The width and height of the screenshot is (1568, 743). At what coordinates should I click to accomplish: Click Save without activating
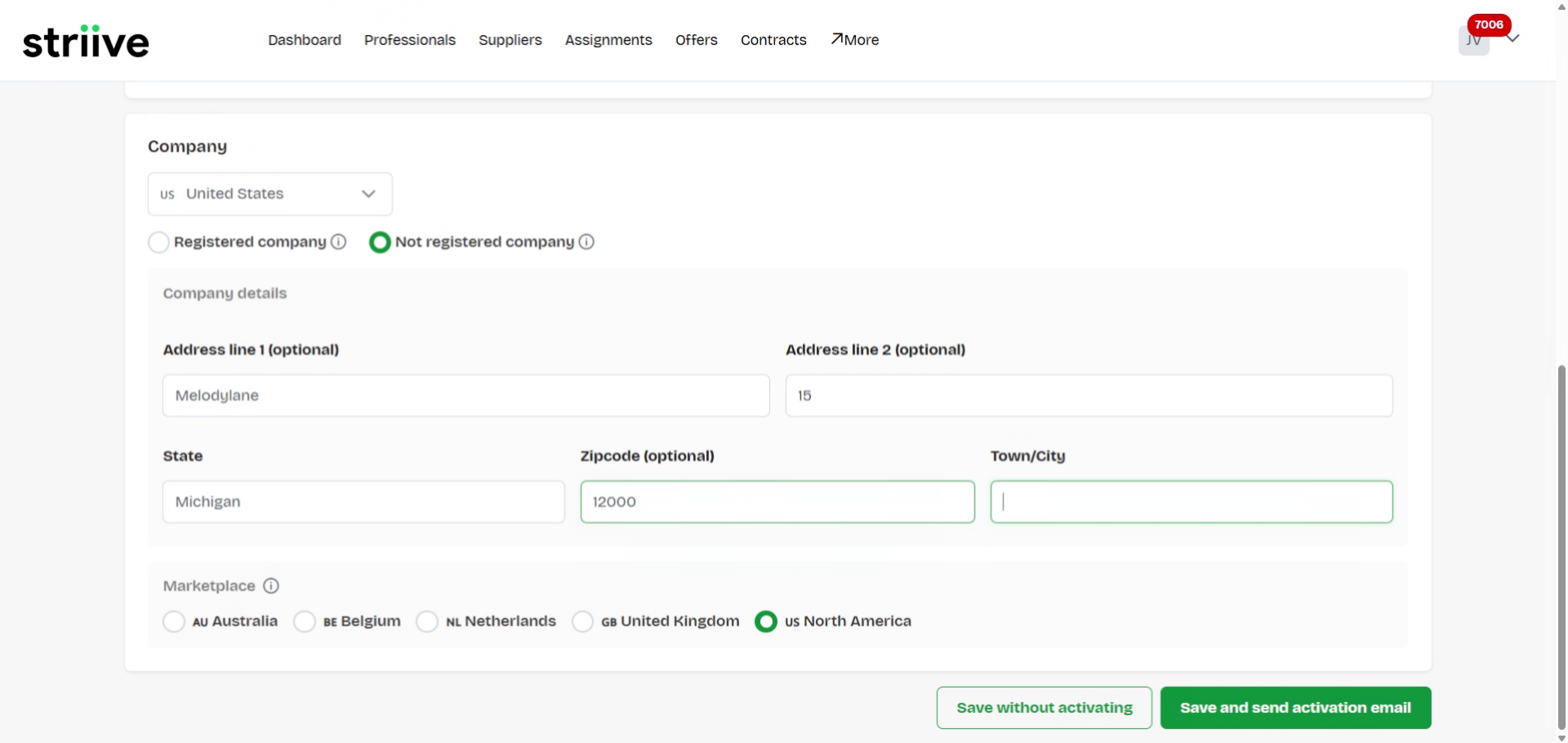coord(1044,708)
